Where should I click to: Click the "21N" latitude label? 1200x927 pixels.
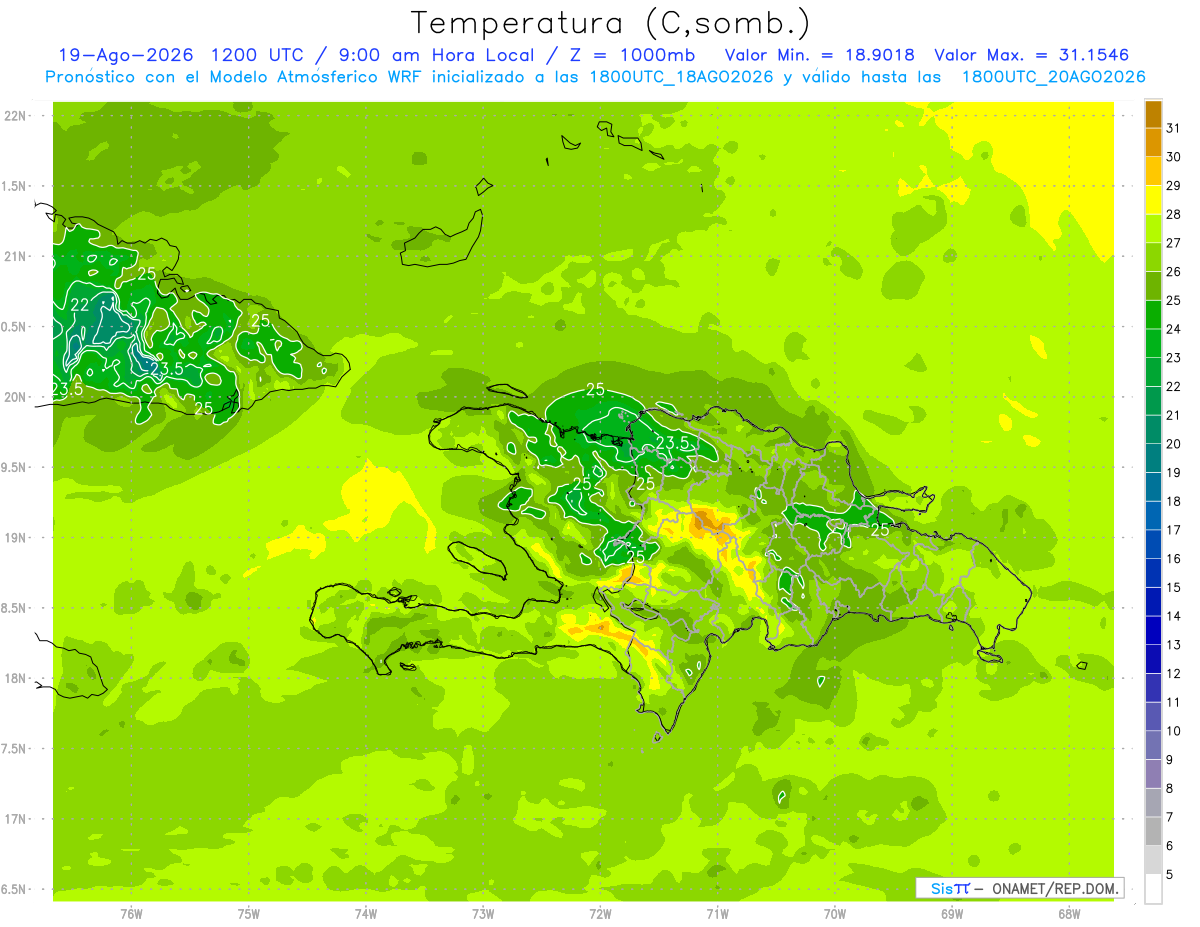pyautogui.click(x=17, y=257)
